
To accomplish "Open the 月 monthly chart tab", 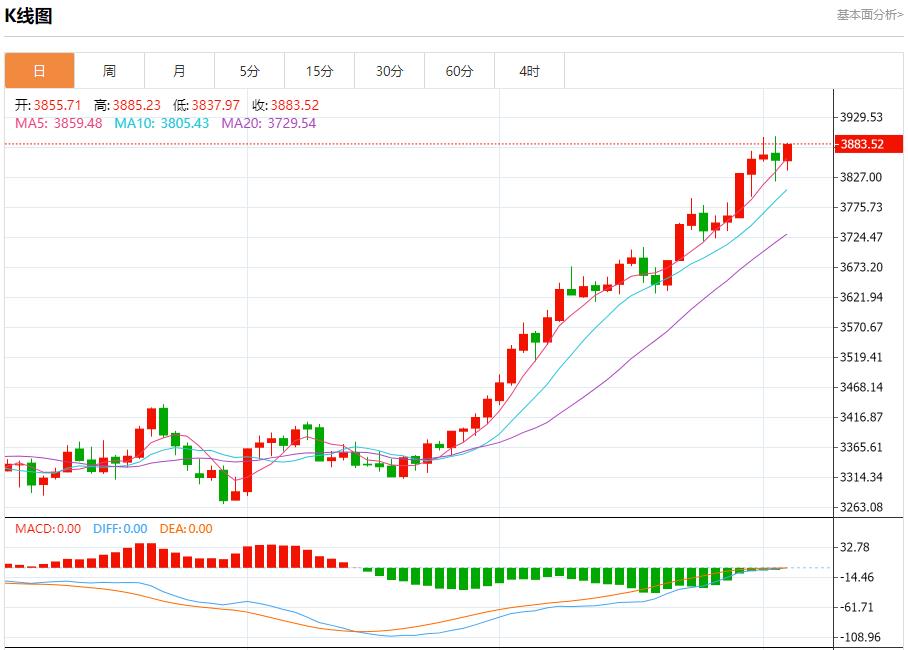I will point(180,71).
